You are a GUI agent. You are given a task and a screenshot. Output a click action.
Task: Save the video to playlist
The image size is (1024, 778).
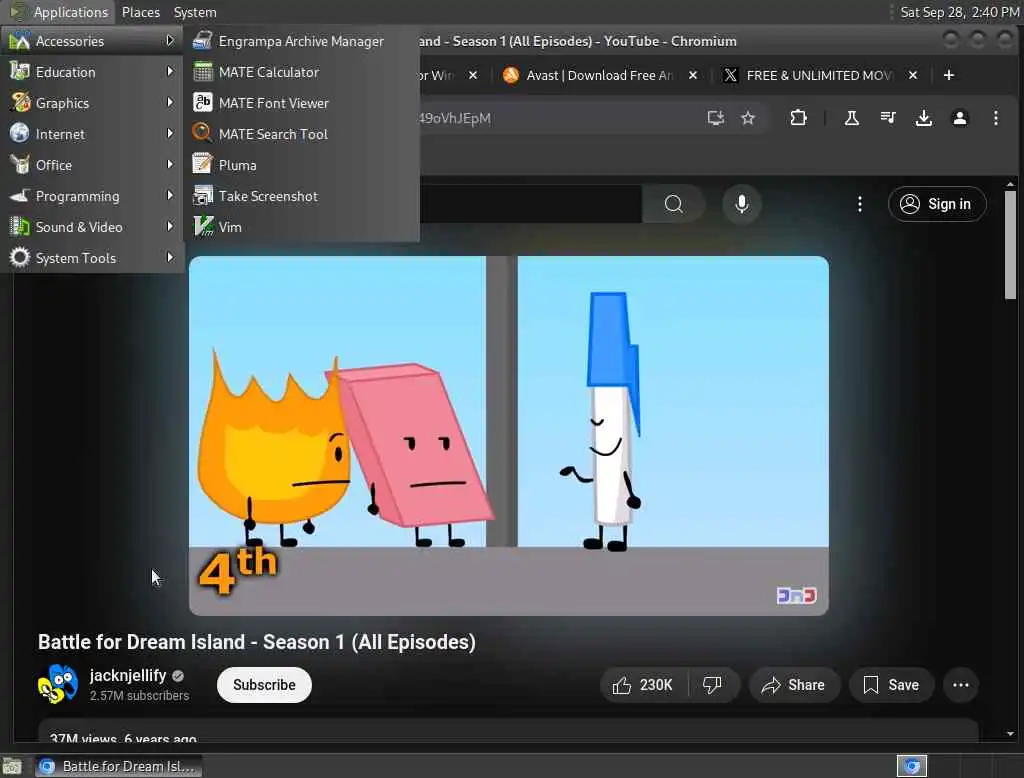click(891, 685)
